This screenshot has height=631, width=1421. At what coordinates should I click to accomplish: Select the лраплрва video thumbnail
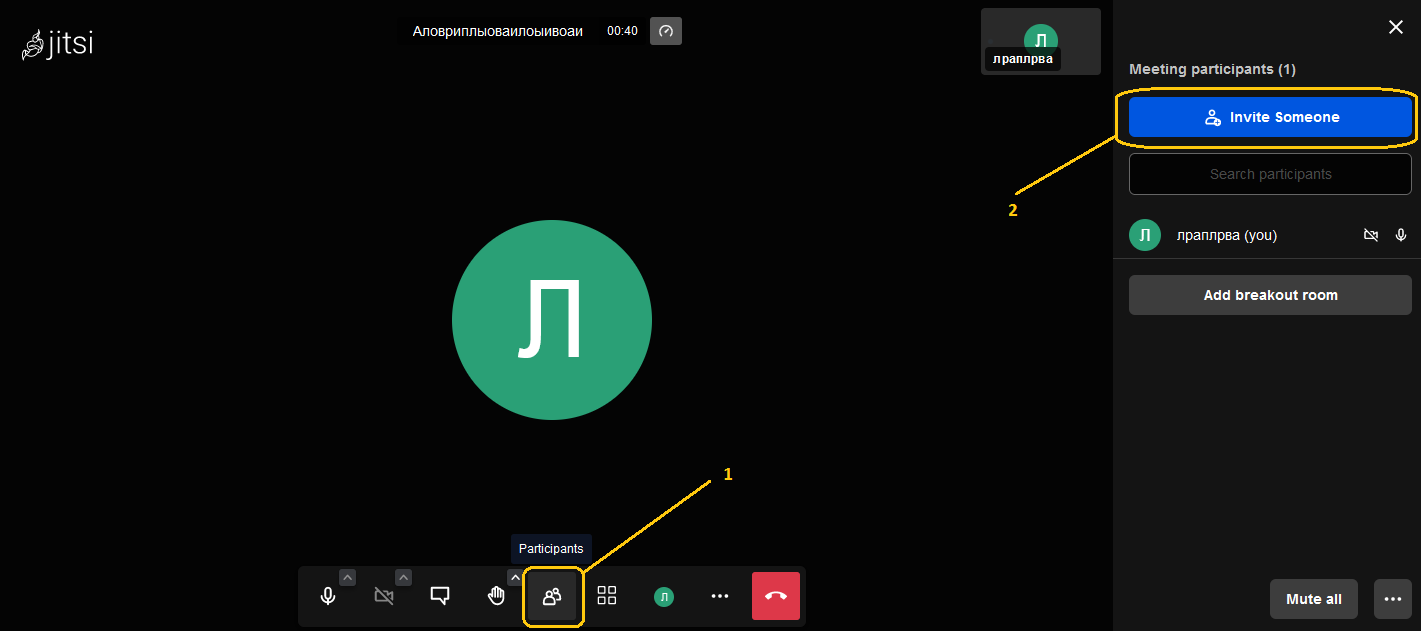point(1041,41)
